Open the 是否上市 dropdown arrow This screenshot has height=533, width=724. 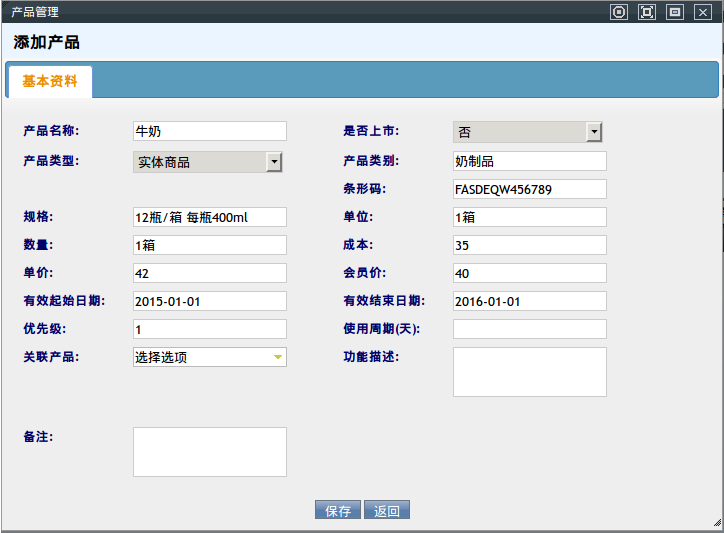click(594, 132)
